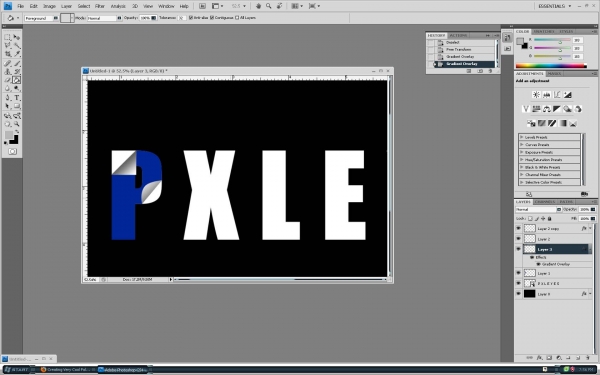The width and height of the screenshot is (600, 375).
Task: Select the Lasso tool
Action: [7, 46]
